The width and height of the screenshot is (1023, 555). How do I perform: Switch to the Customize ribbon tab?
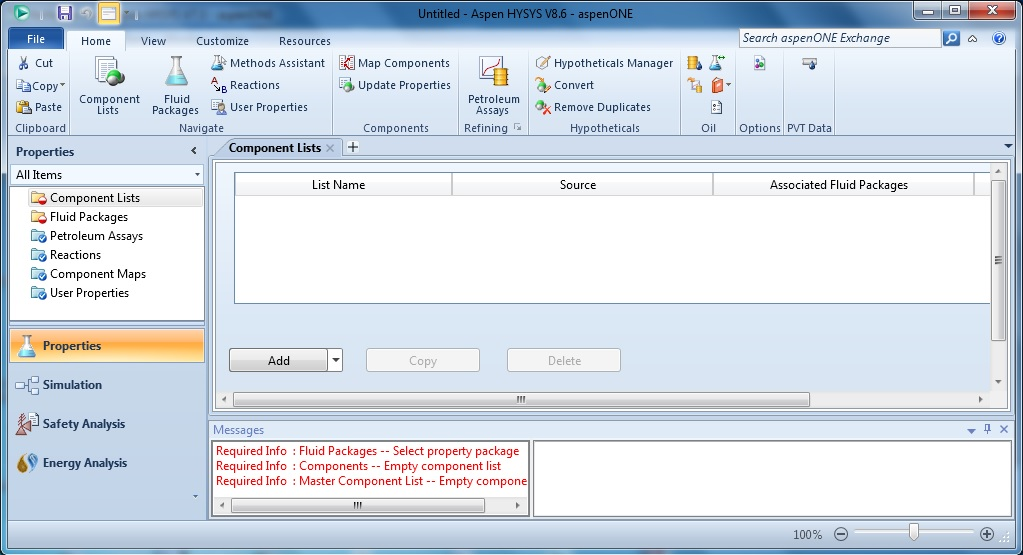(x=222, y=41)
